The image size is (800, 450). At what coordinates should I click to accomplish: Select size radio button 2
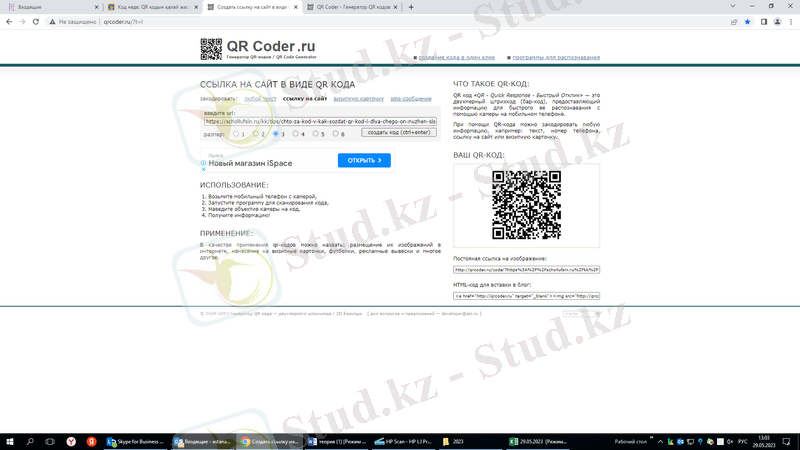pyautogui.click(x=256, y=134)
